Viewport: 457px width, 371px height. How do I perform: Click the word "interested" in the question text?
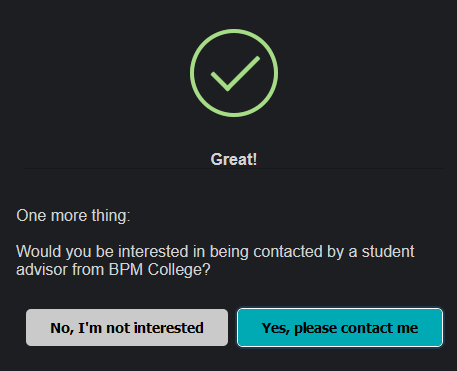pos(155,251)
